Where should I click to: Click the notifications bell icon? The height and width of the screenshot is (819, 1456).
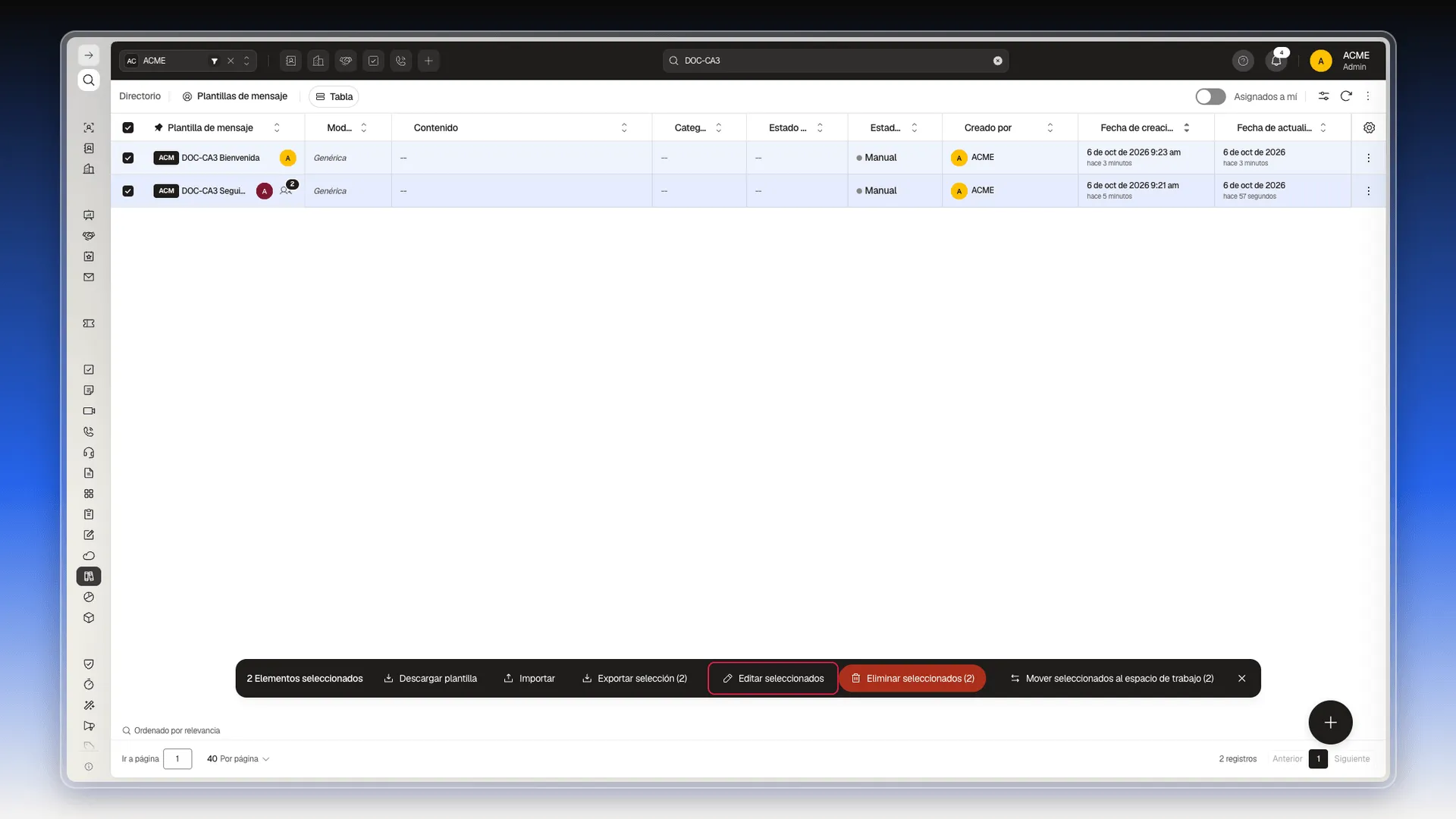click(x=1276, y=61)
